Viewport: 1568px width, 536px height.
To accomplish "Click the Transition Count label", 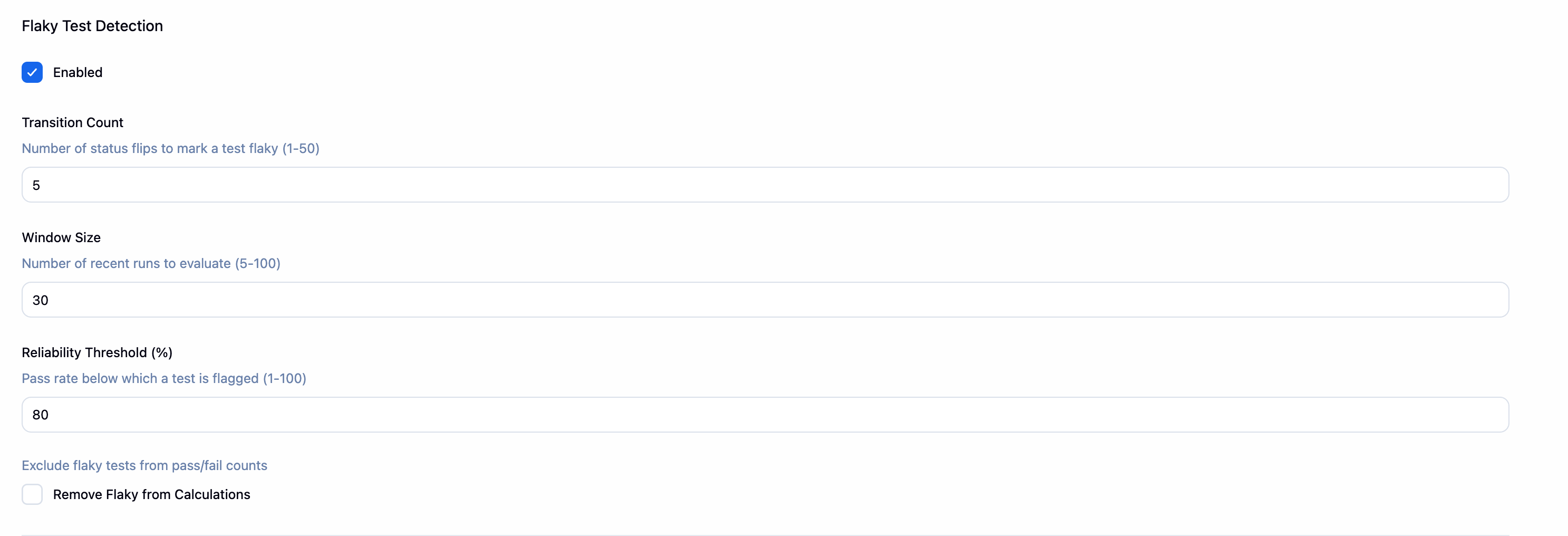I will pos(72,122).
